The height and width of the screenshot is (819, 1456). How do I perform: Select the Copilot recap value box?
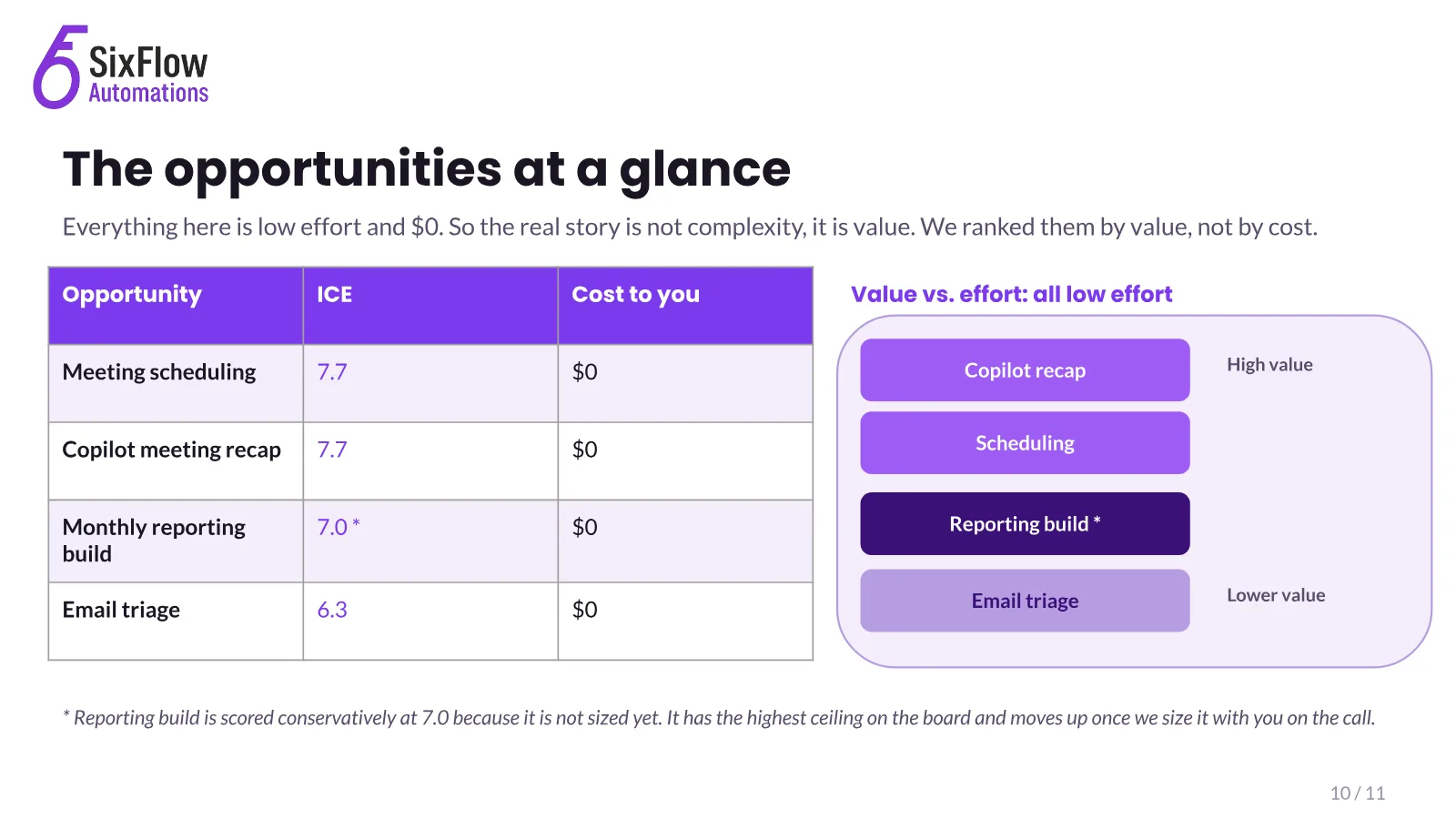click(1025, 370)
